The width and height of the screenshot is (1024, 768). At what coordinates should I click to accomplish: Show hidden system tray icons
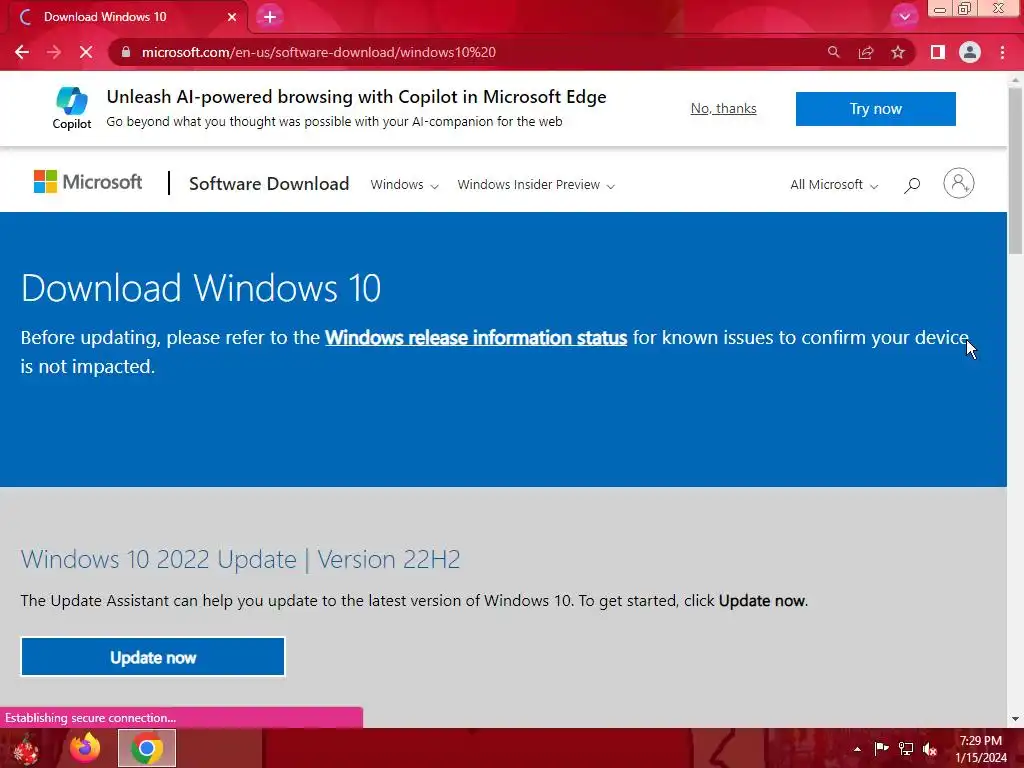pyautogui.click(x=857, y=749)
